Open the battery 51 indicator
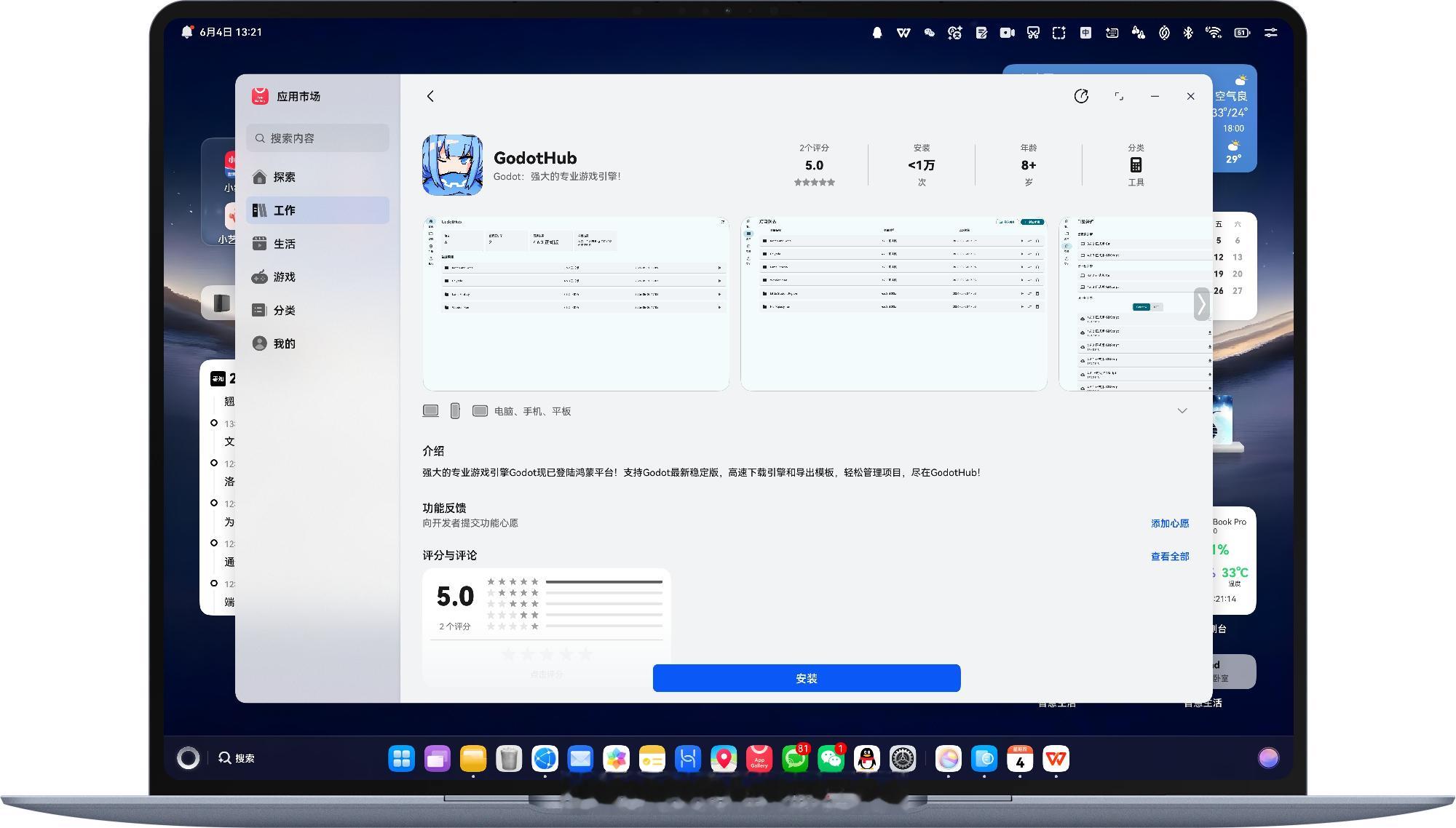This screenshot has width=1456, height=828. tap(1242, 33)
